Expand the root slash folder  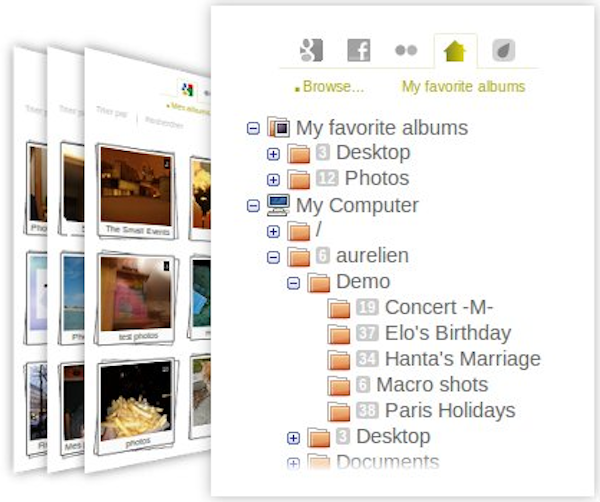click(x=273, y=231)
